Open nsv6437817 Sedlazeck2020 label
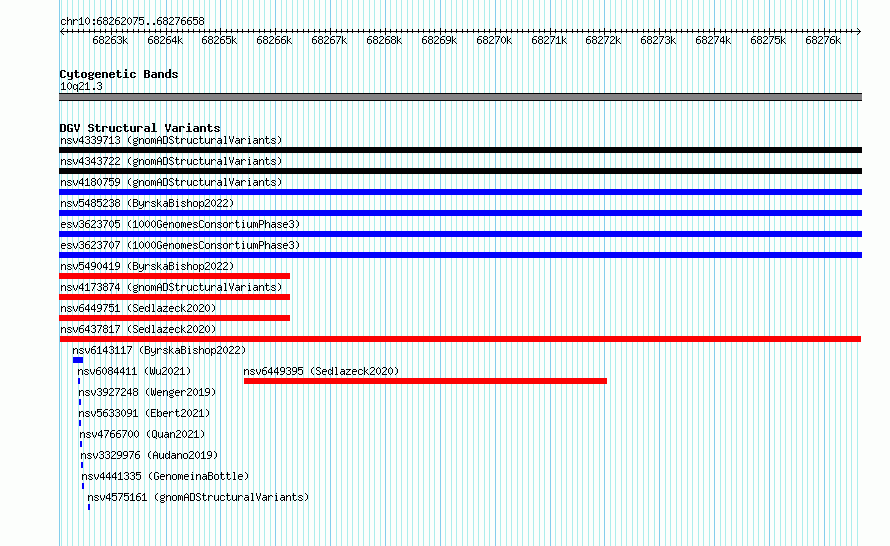 click(x=138, y=329)
